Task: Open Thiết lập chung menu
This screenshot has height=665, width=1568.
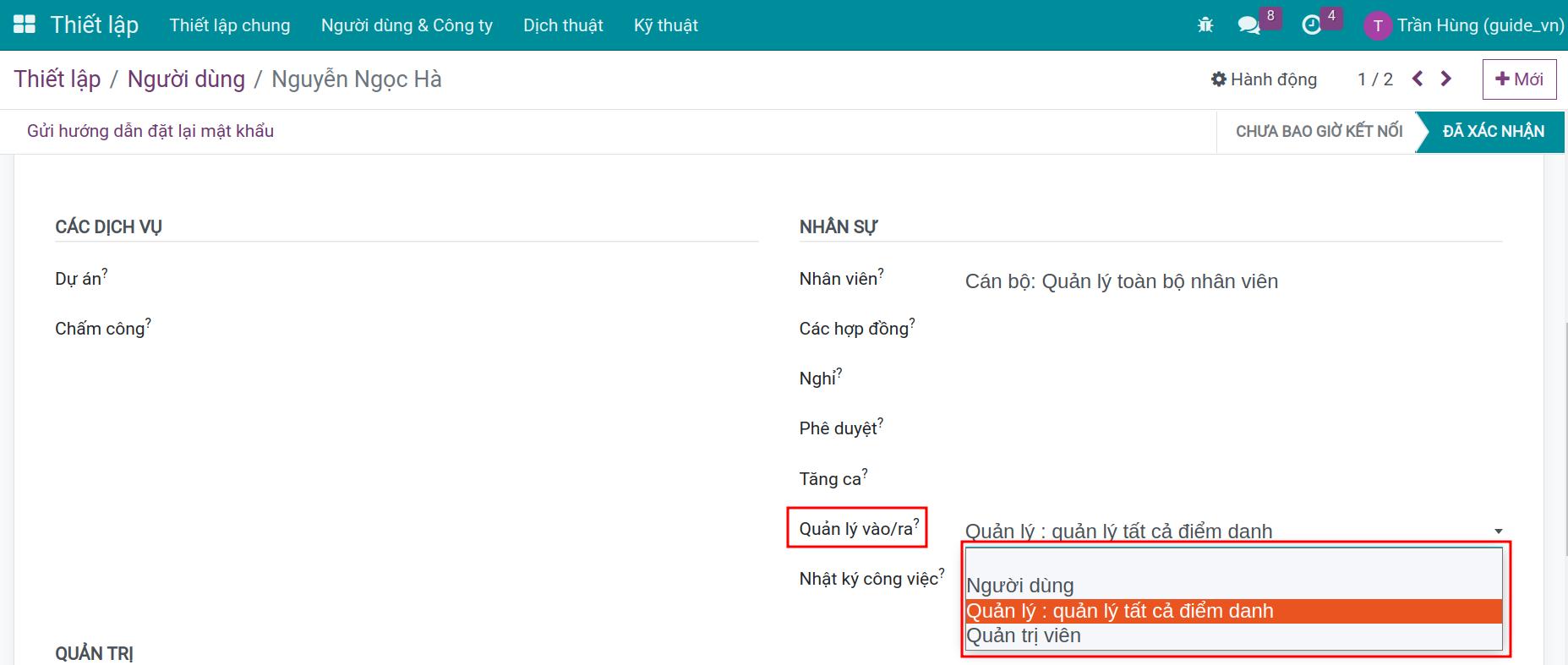Action: point(229,25)
